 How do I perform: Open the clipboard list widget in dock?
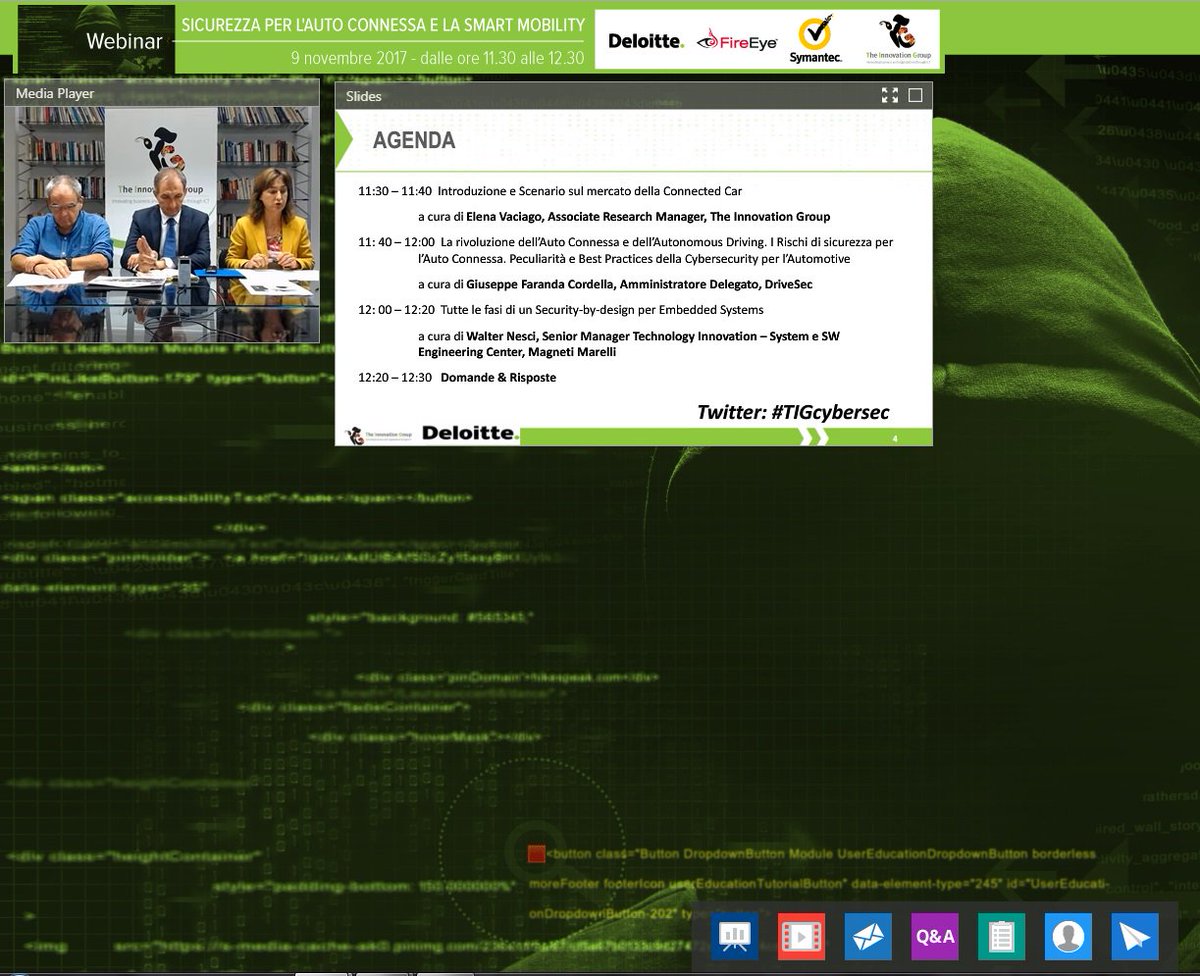click(1001, 937)
